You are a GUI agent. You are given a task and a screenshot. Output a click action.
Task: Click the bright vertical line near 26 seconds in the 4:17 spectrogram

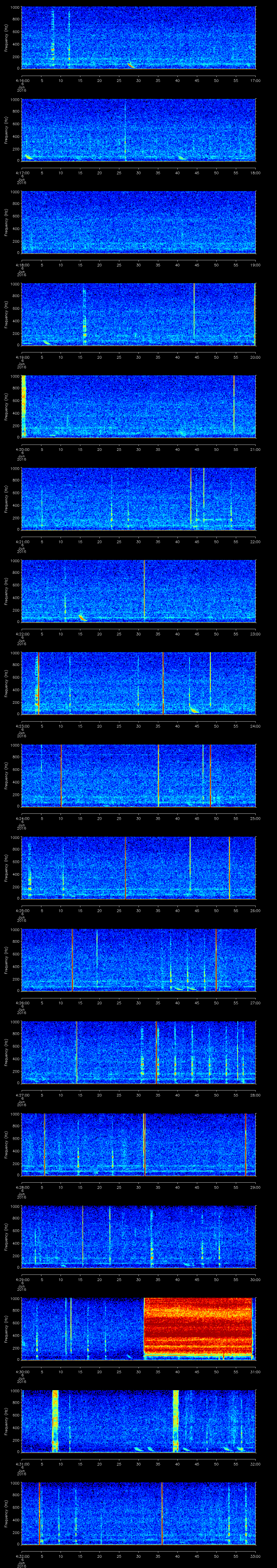pyautogui.click(x=126, y=131)
